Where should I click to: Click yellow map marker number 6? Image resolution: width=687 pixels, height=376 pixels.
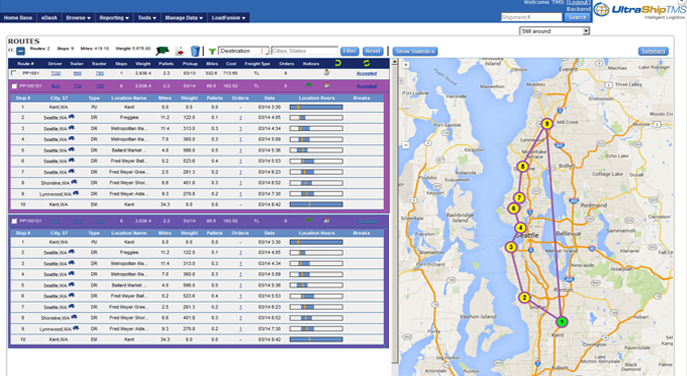pyautogui.click(x=513, y=209)
